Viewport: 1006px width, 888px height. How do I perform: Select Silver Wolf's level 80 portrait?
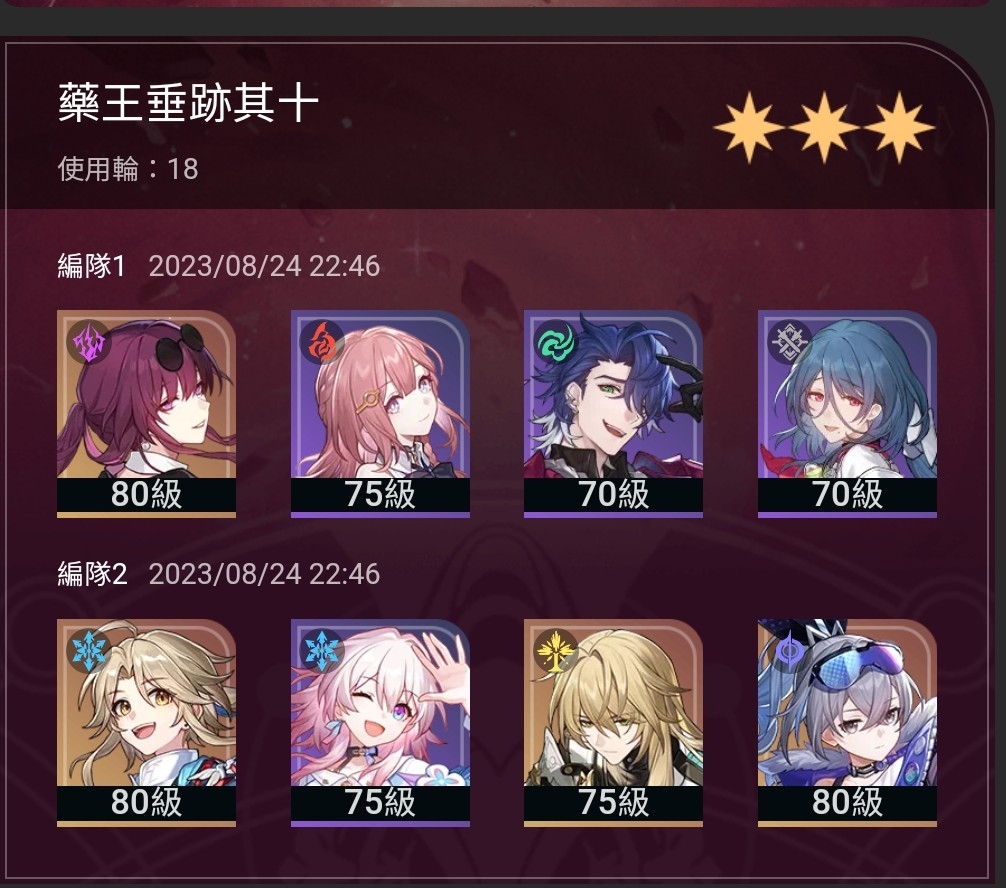point(847,722)
